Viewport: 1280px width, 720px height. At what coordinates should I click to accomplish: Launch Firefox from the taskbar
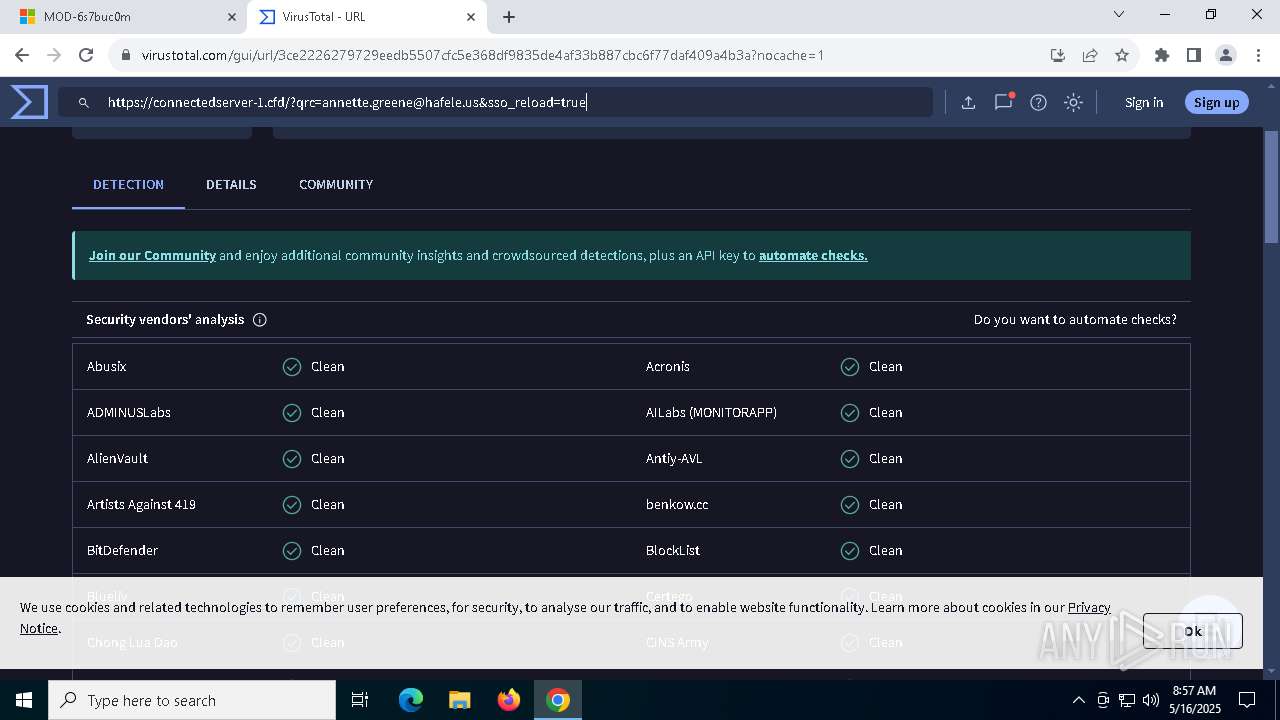tap(509, 700)
